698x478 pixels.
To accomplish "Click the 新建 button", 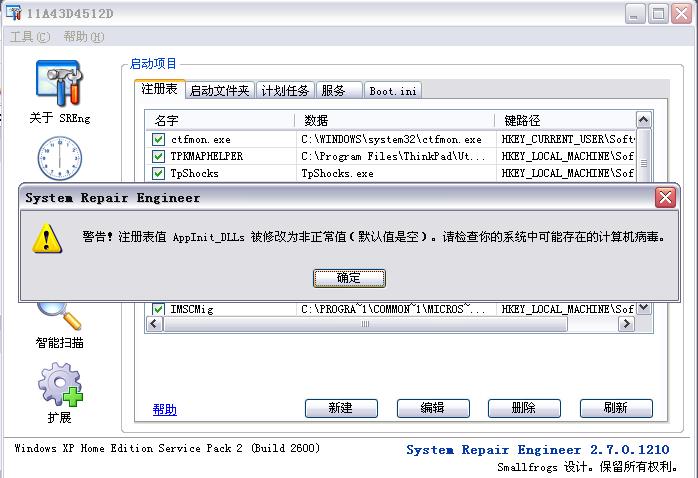I will [341, 408].
